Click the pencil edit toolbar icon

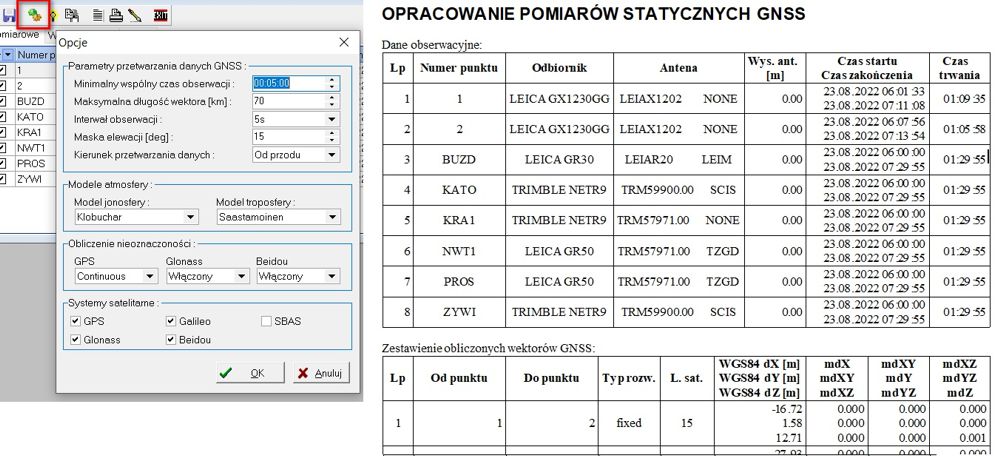[135, 15]
